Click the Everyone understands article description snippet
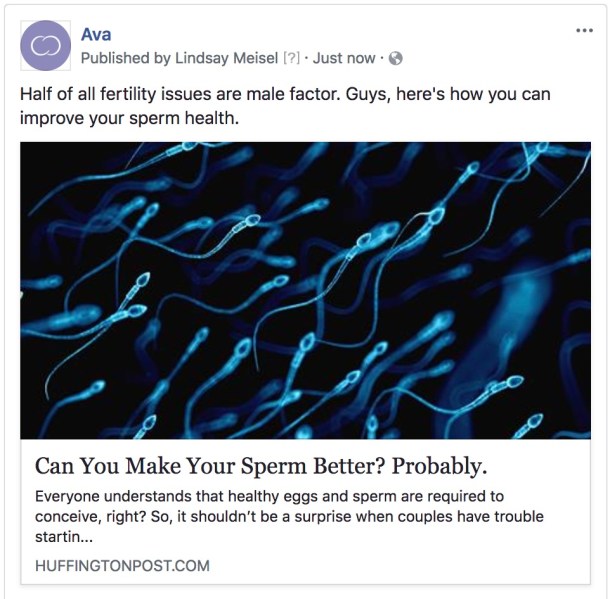610x599 pixels. pos(289,517)
